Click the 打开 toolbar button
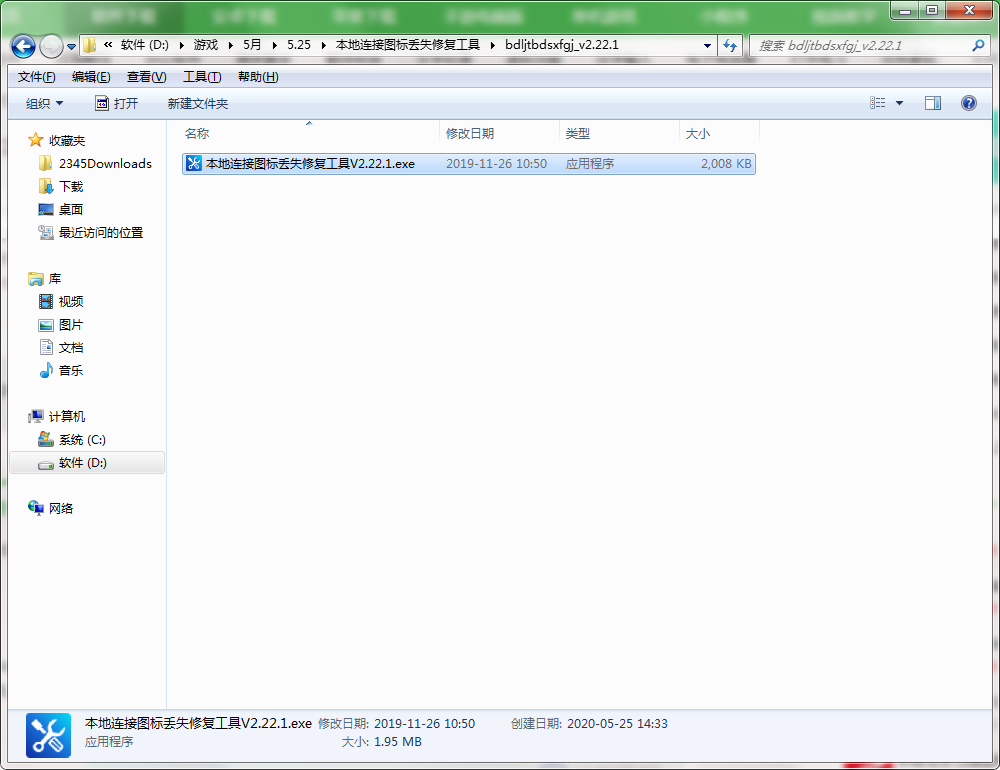 pyautogui.click(x=117, y=103)
